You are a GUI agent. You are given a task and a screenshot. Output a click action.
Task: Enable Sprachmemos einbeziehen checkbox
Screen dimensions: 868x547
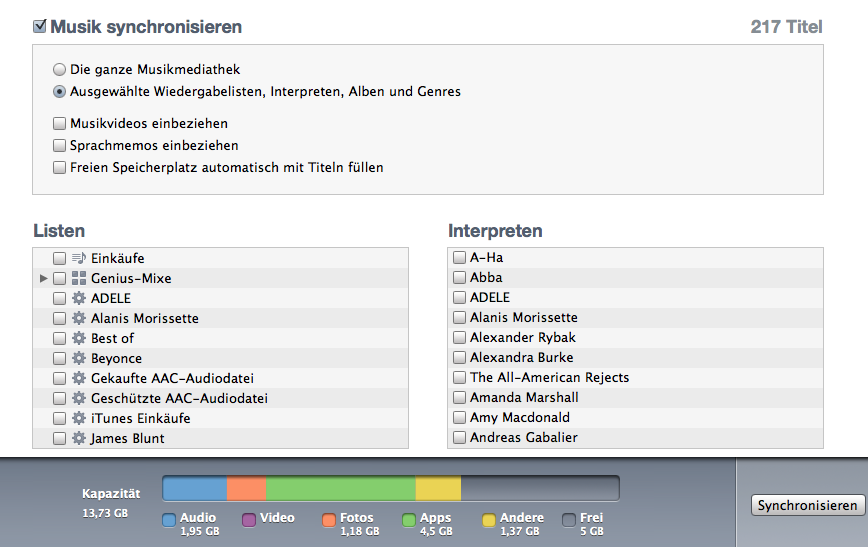(x=60, y=146)
